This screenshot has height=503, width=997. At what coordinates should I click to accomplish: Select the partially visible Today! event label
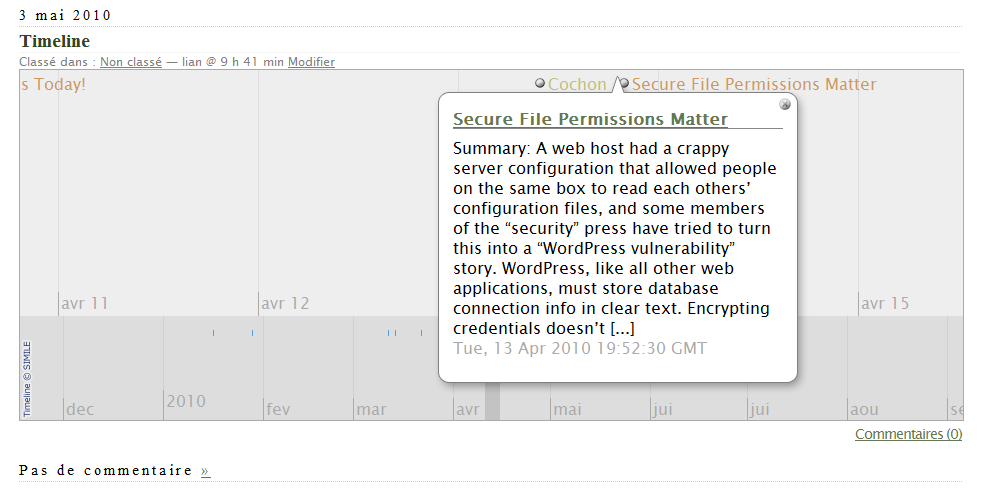click(x=53, y=84)
